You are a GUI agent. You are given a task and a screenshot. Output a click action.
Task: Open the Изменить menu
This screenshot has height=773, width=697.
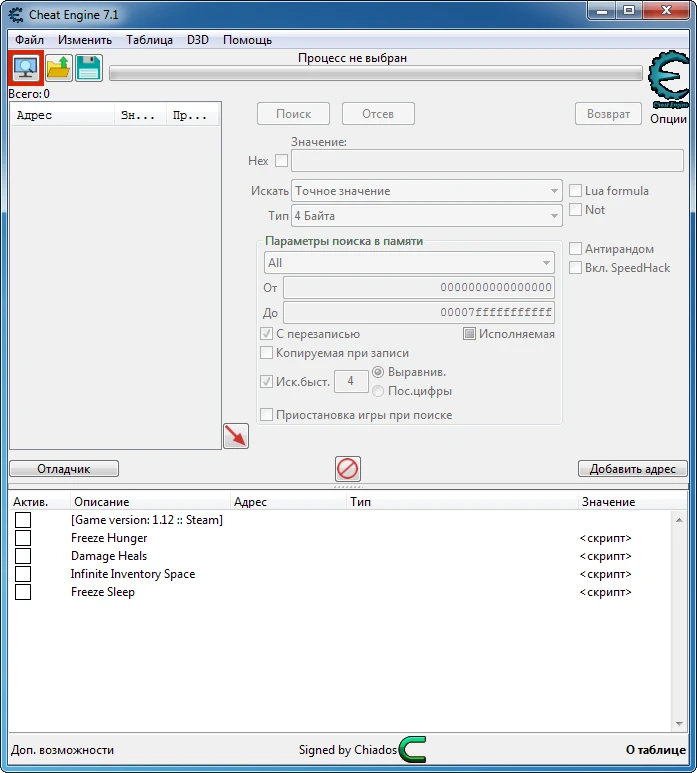(x=85, y=40)
